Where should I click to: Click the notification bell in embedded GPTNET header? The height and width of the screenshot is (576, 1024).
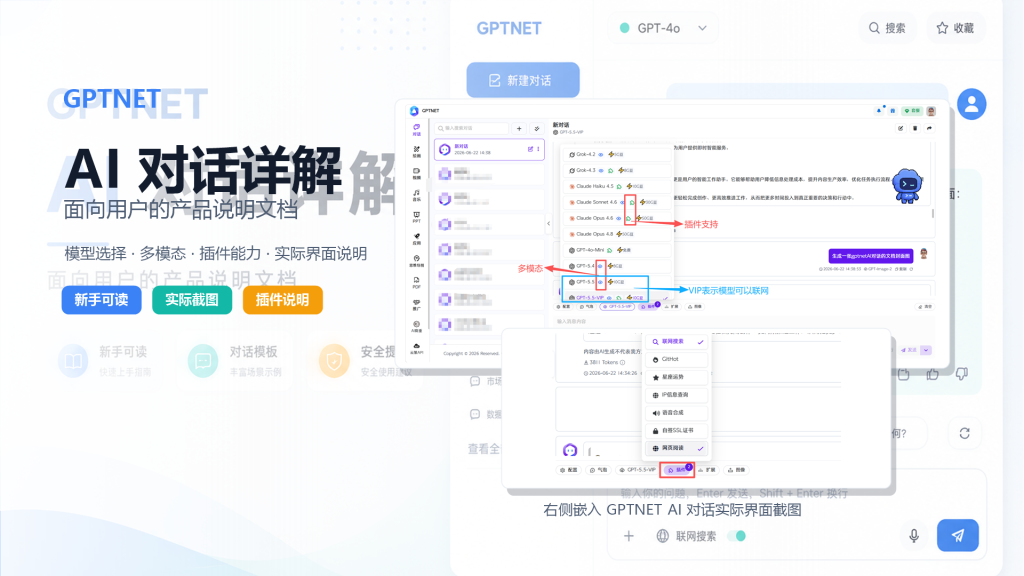(x=878, y=111)
